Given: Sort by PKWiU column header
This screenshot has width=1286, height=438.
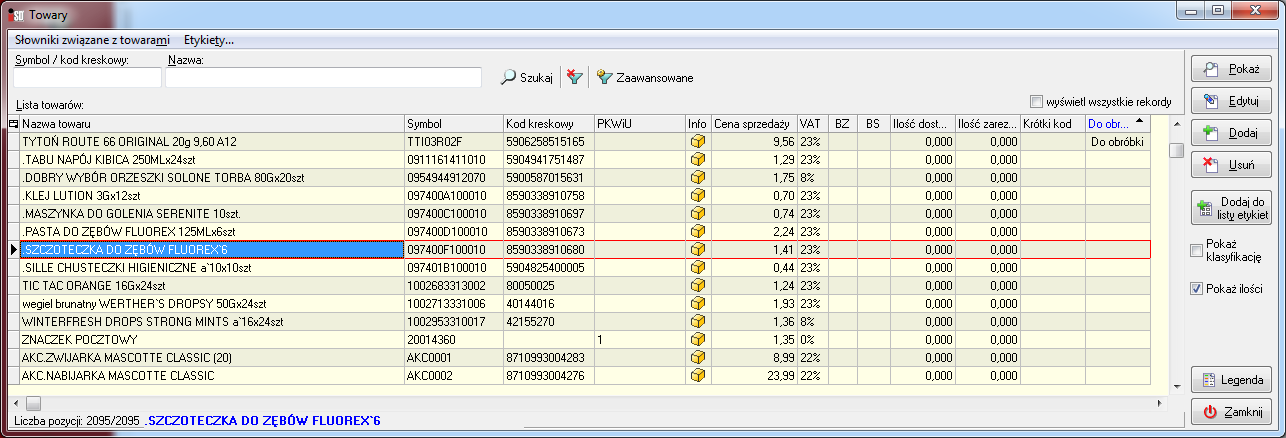Looking at the screenshot, I should coord(640,124).
